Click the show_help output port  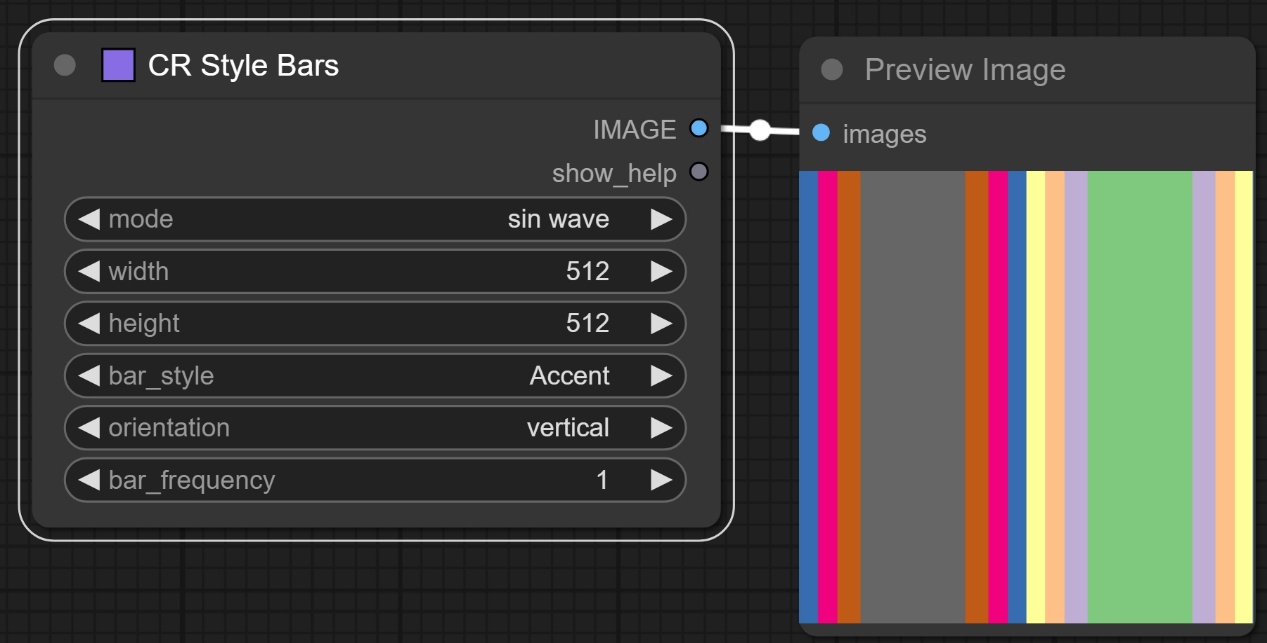[699, 172]
